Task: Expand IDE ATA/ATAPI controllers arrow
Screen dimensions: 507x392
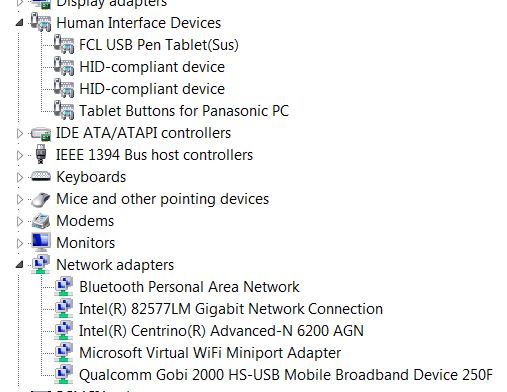Action: [20, 133]
